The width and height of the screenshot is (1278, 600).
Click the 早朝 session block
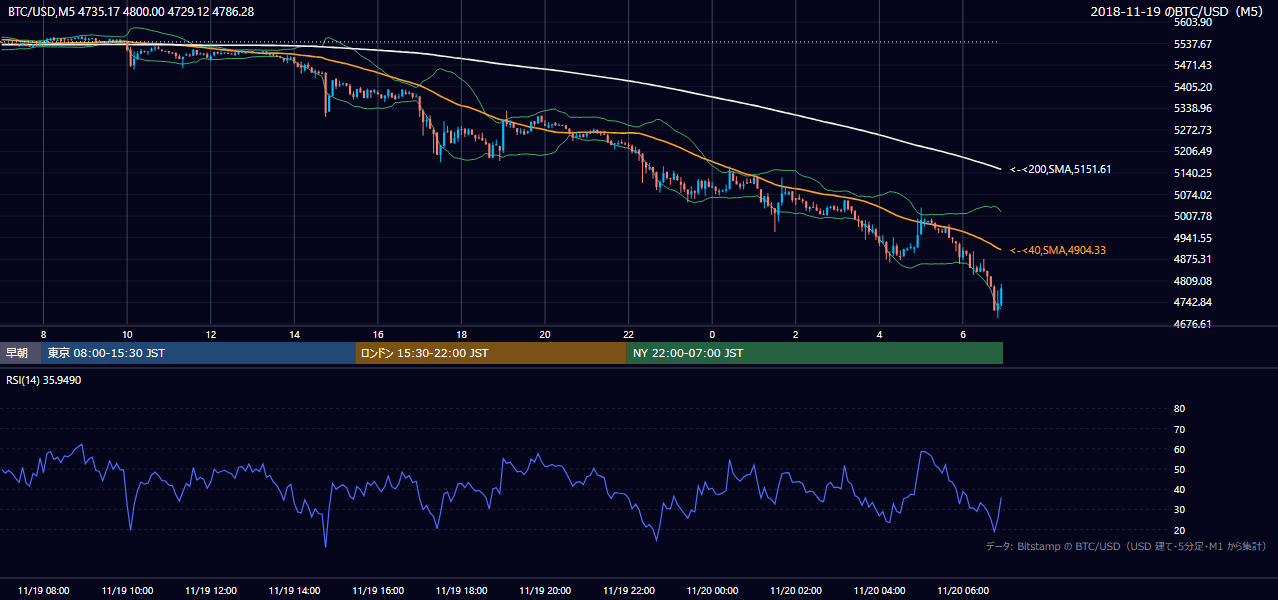point(21,353)
